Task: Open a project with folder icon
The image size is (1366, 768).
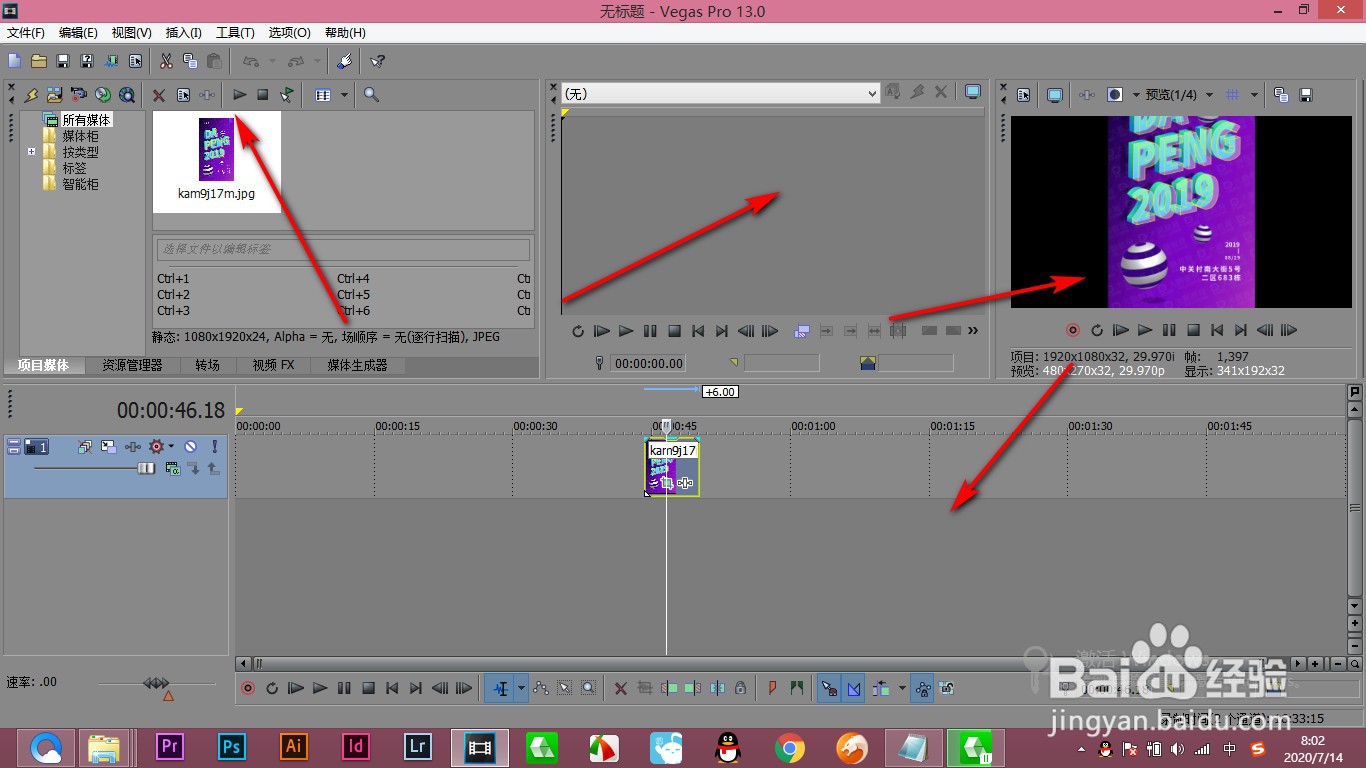Action: 38,61
